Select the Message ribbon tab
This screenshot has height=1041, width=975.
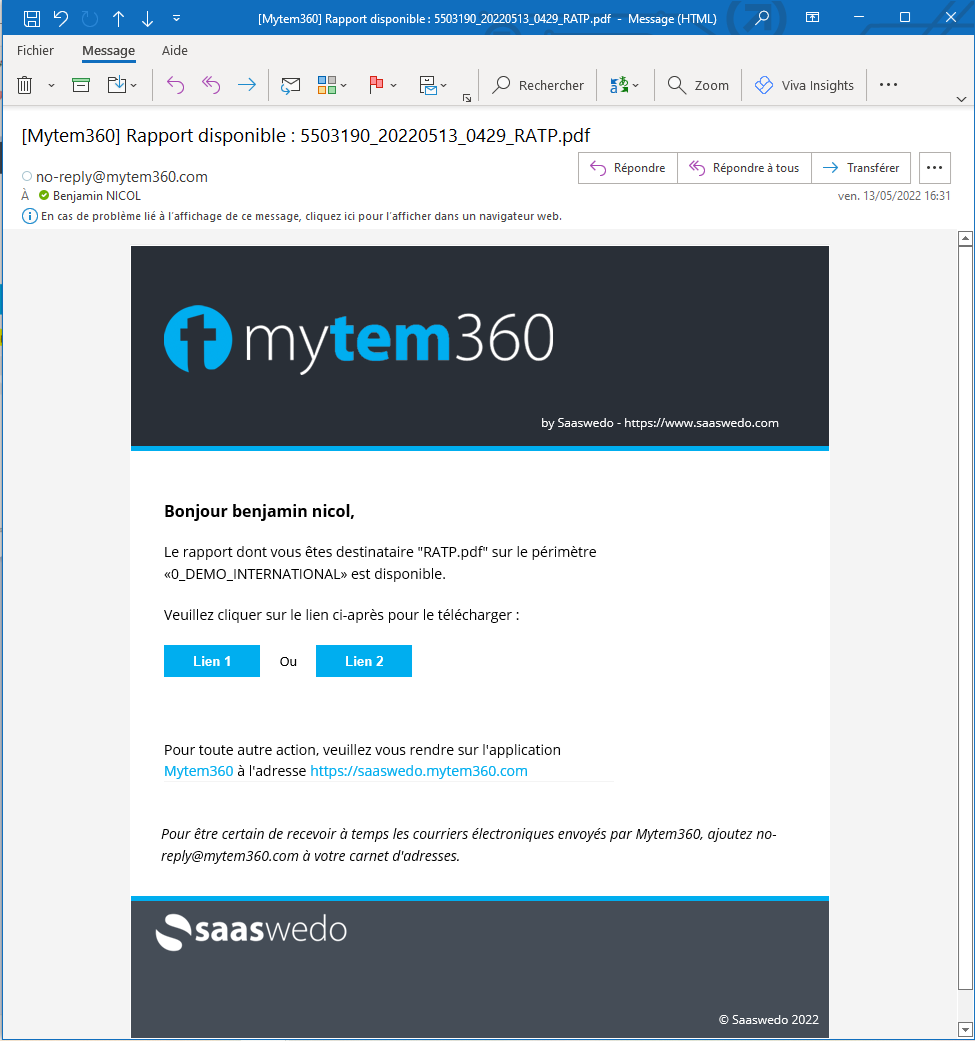pos(108,50)
